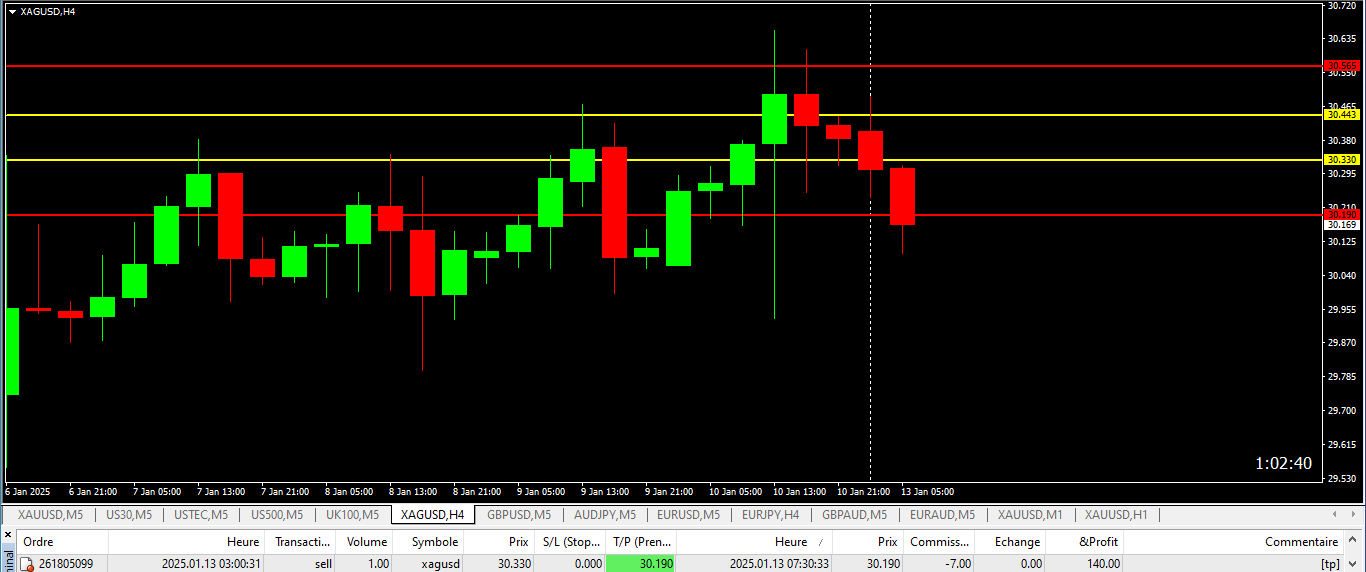Click the 30.720 price scale value

point(1341,6)
